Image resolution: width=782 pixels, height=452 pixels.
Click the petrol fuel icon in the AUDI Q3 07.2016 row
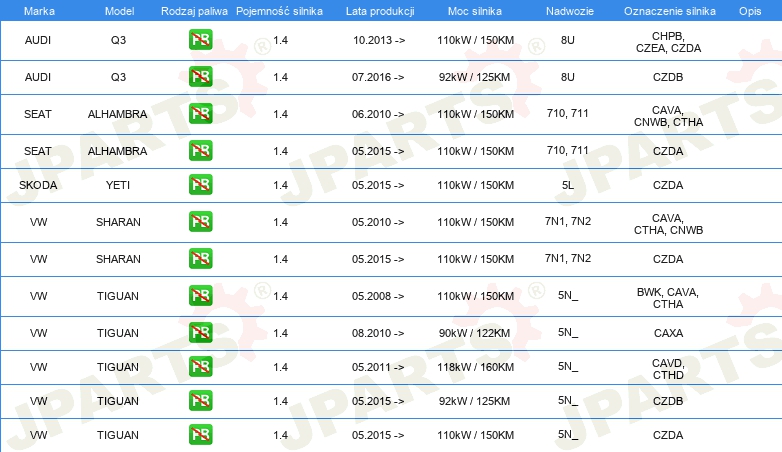pos(200,77)
